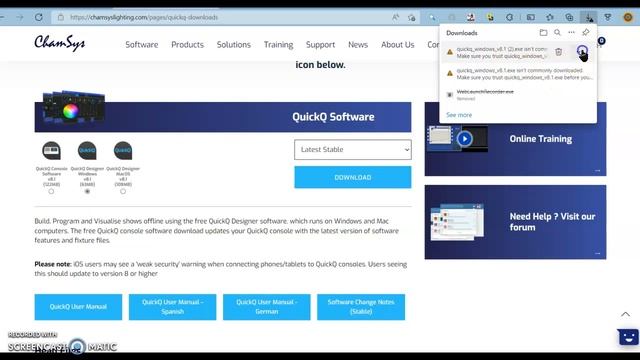Open the Solutions menu
The height and width of the screenshot is (360, 640).
point(233,44)
